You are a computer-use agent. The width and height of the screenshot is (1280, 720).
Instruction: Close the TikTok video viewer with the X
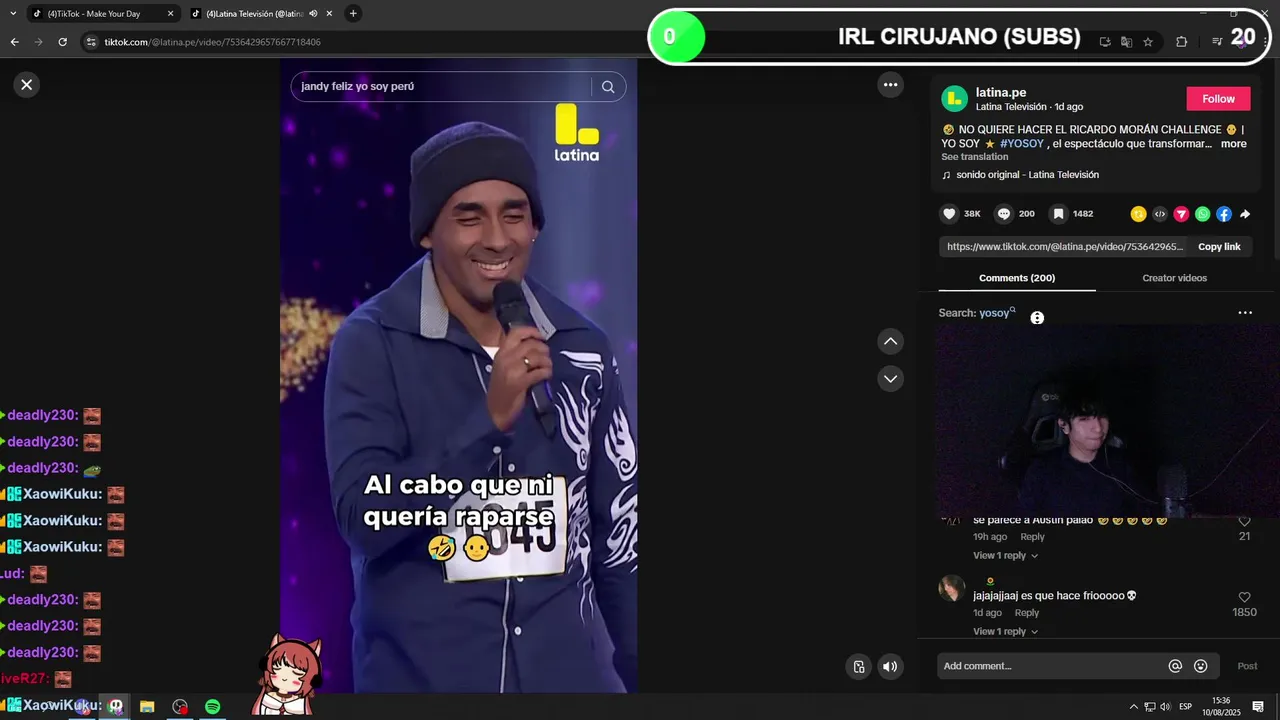(x=27, y=85)
